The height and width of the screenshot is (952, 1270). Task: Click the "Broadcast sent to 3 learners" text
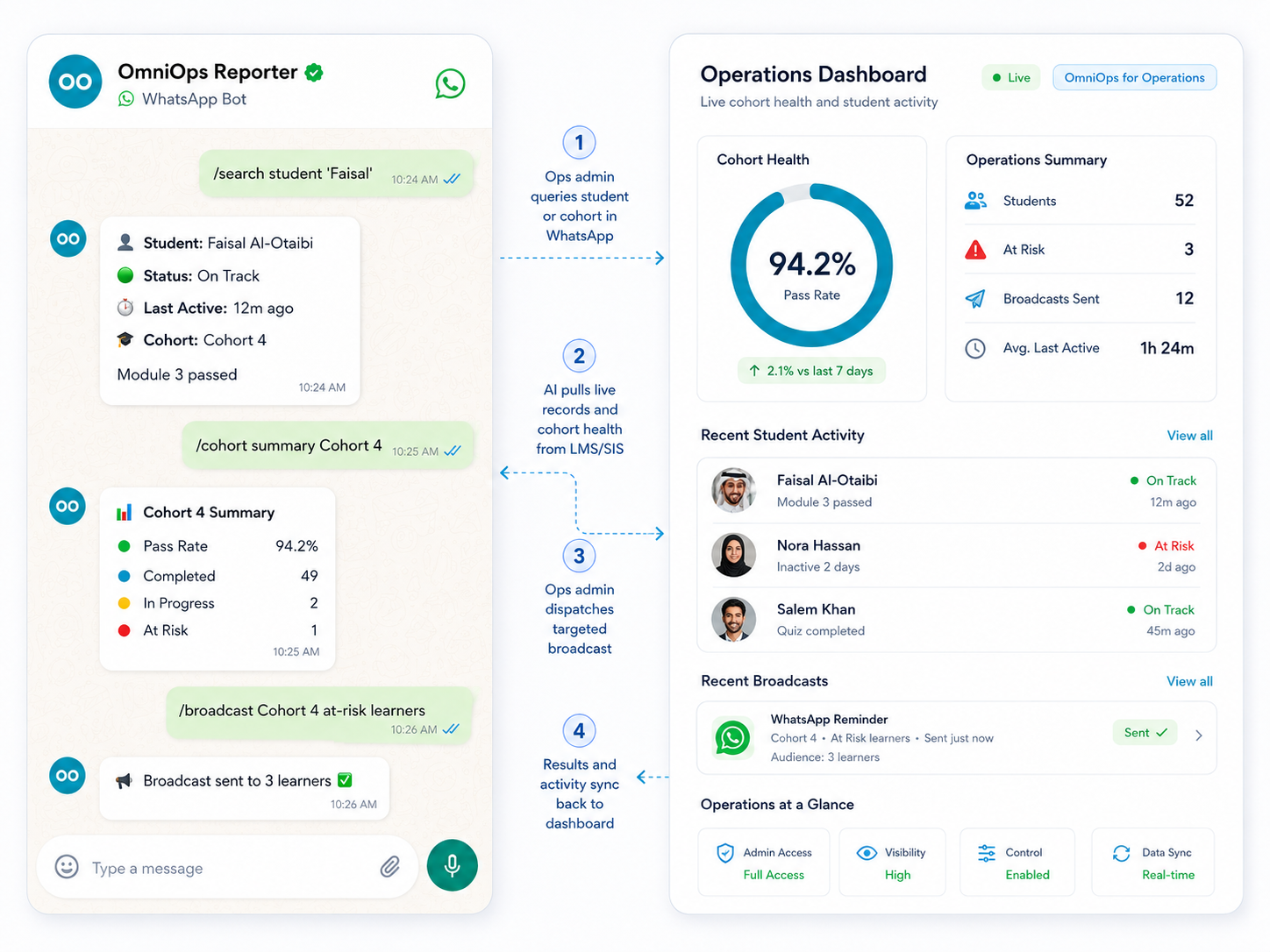238,780
